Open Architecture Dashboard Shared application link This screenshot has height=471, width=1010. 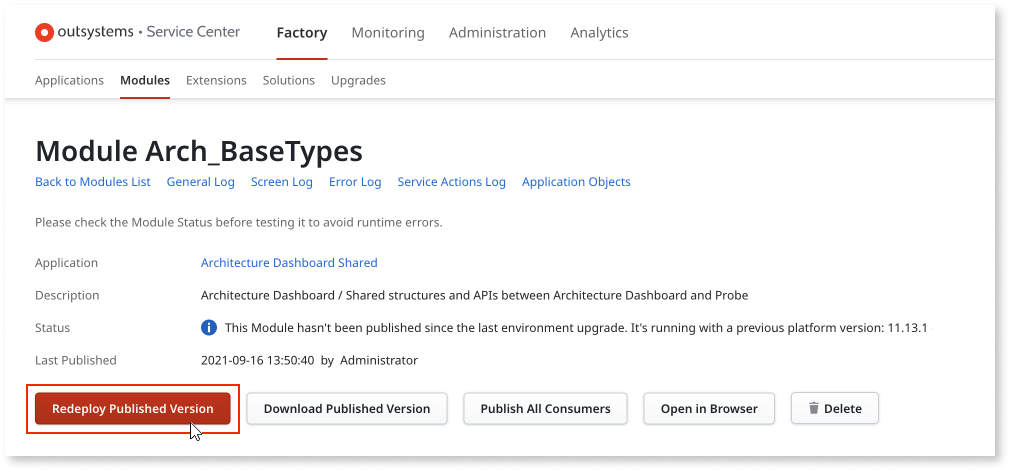tap(289, 263)
